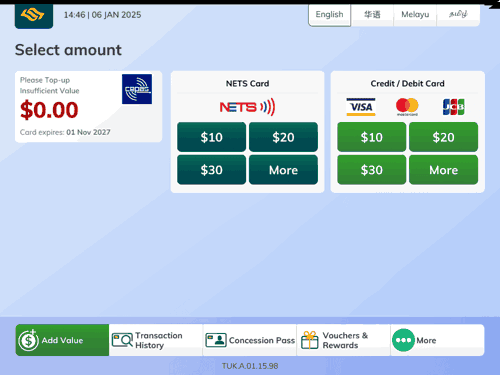Tap the SMRT logo at top left
Screen dimensions: 500x375
point(34,16)
